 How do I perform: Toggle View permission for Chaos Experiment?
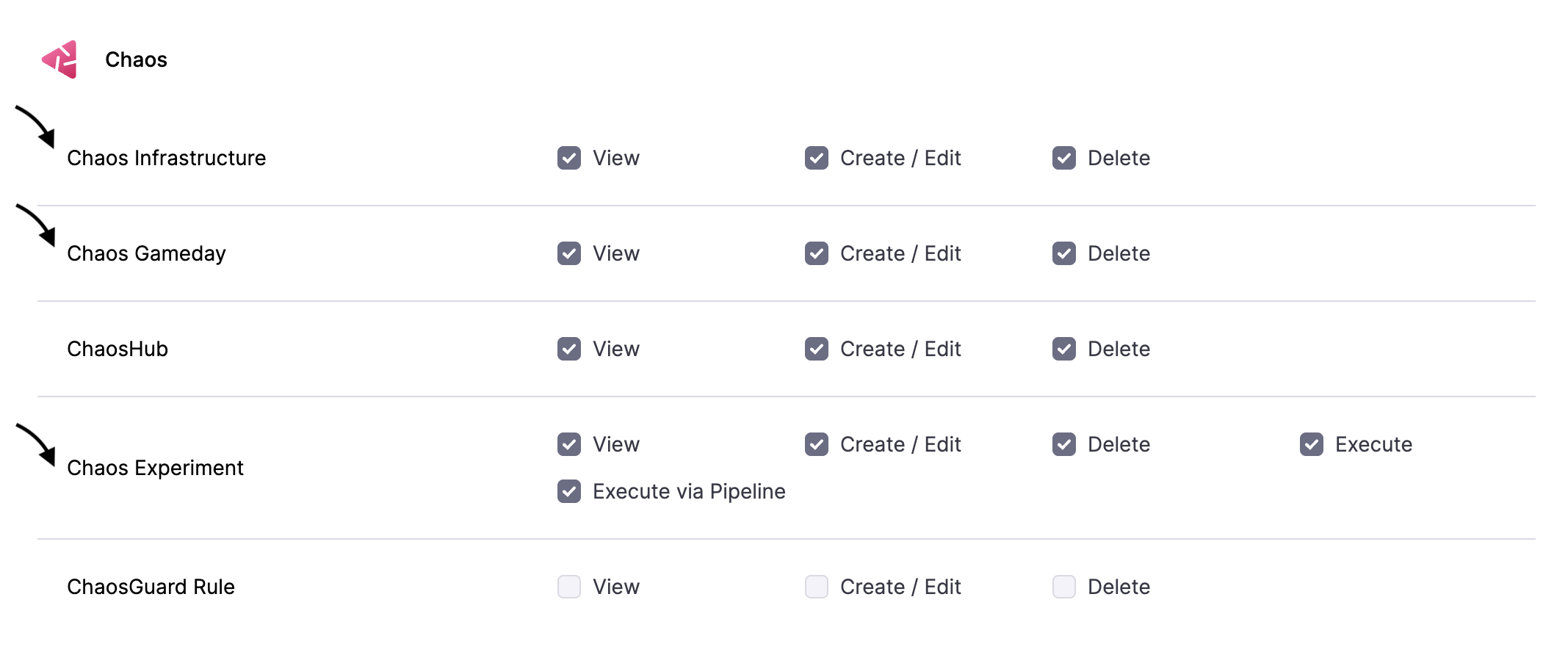569,444
